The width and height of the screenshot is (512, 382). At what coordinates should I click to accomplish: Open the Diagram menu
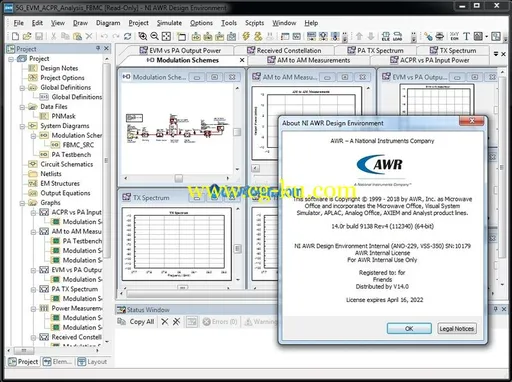click(x=108, y=23)
